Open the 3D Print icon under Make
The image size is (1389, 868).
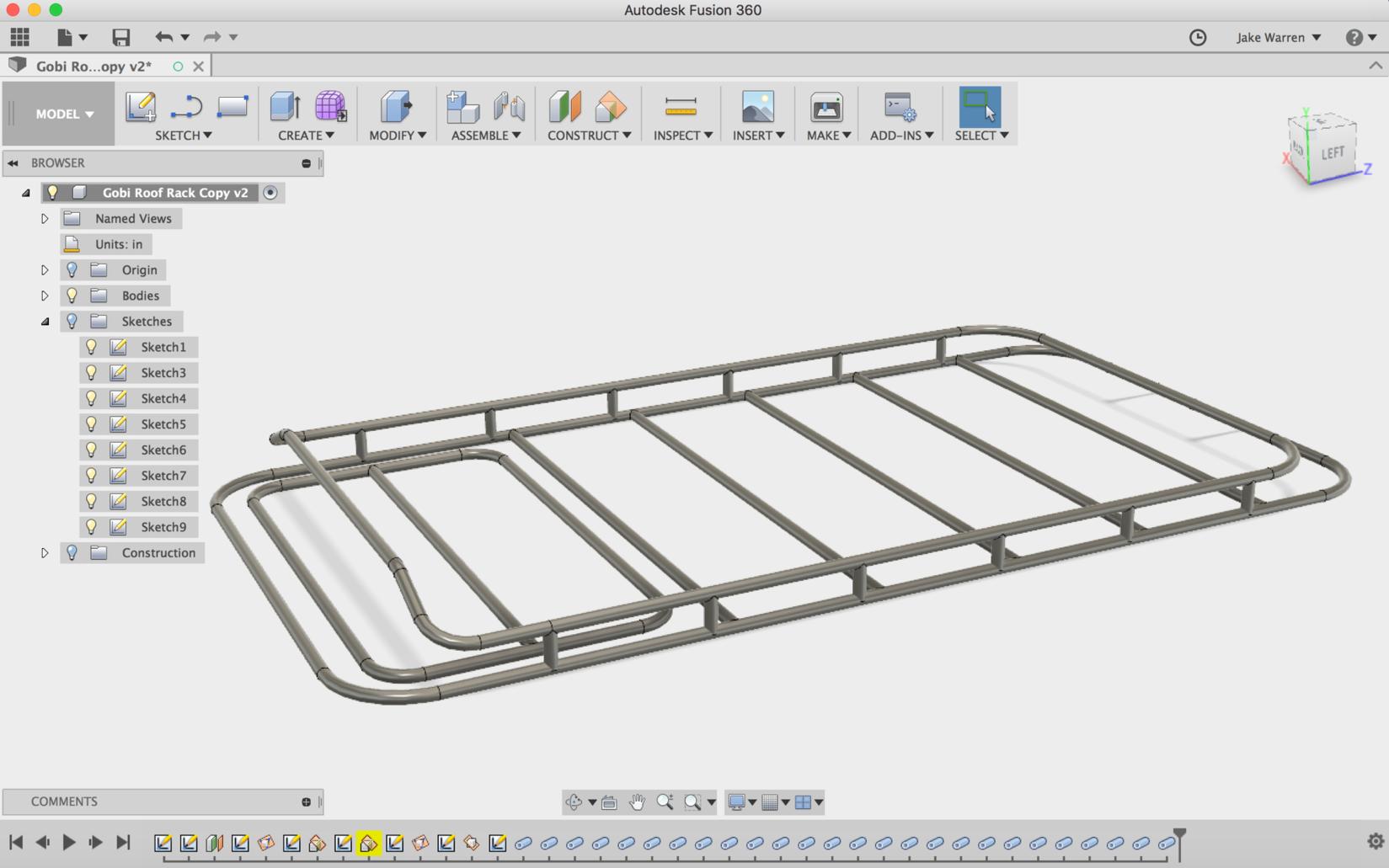click(x=826, y=107)
